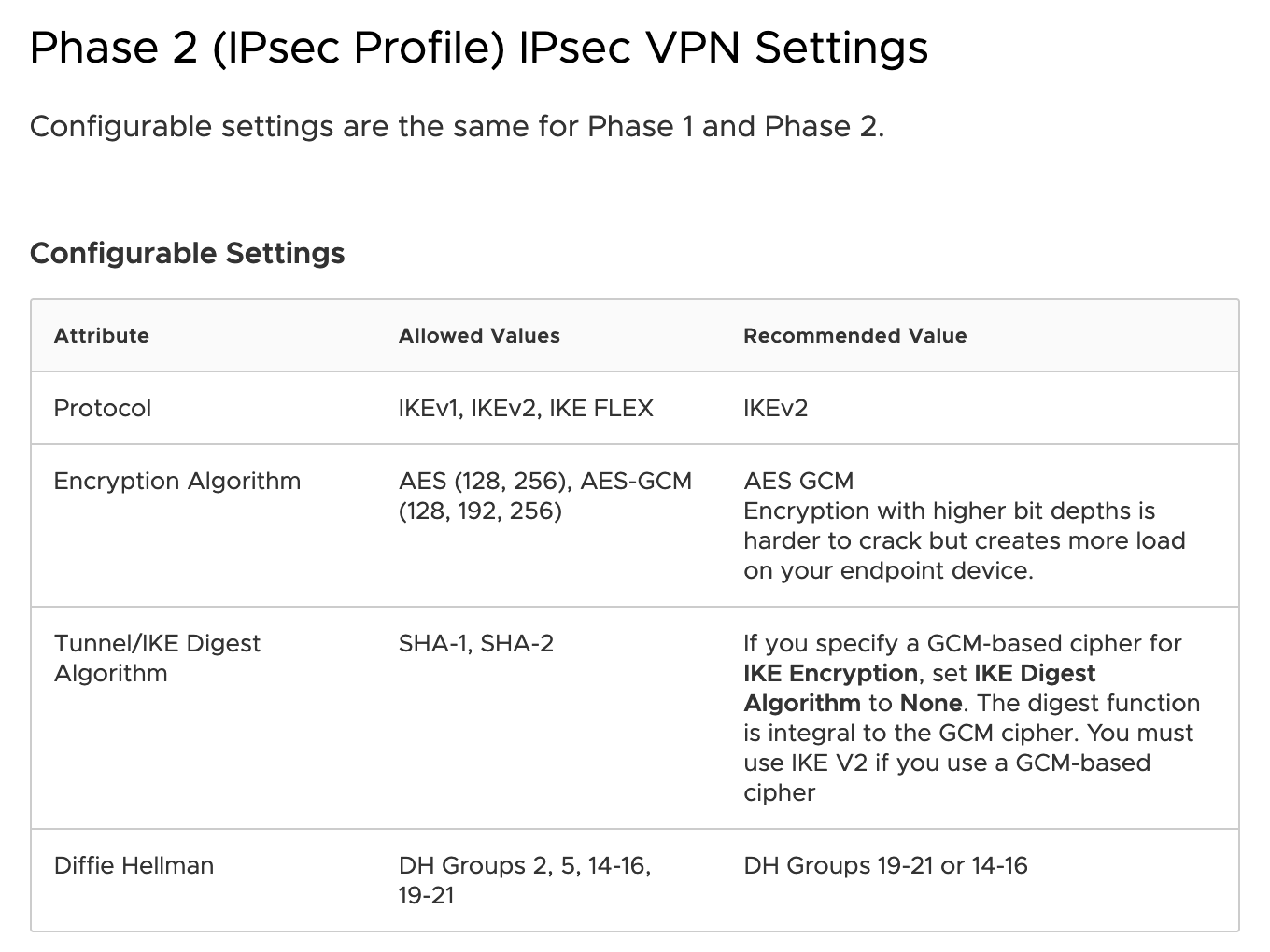Click the bold IKE Digest Algorithm text
The width and height of the screenshot is (1270, 952).
tap(920, 688)
